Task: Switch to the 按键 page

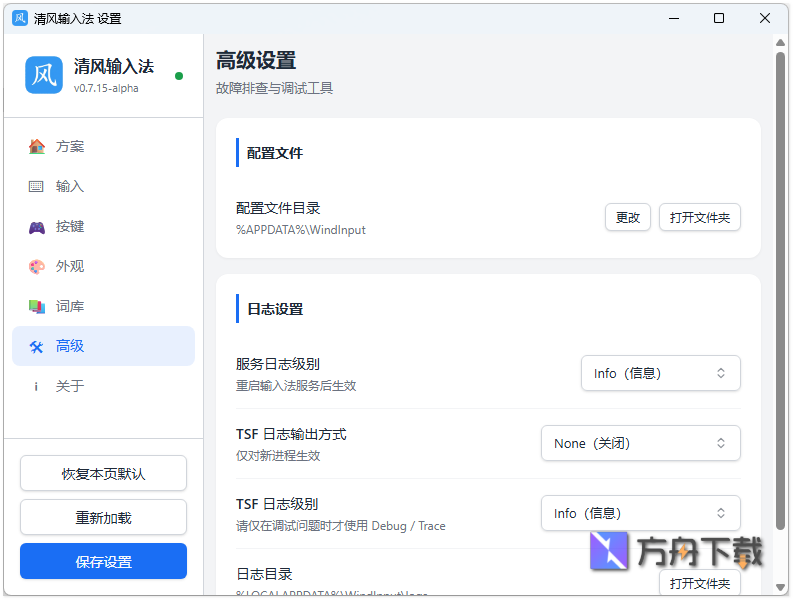Action: coord(103,227)
